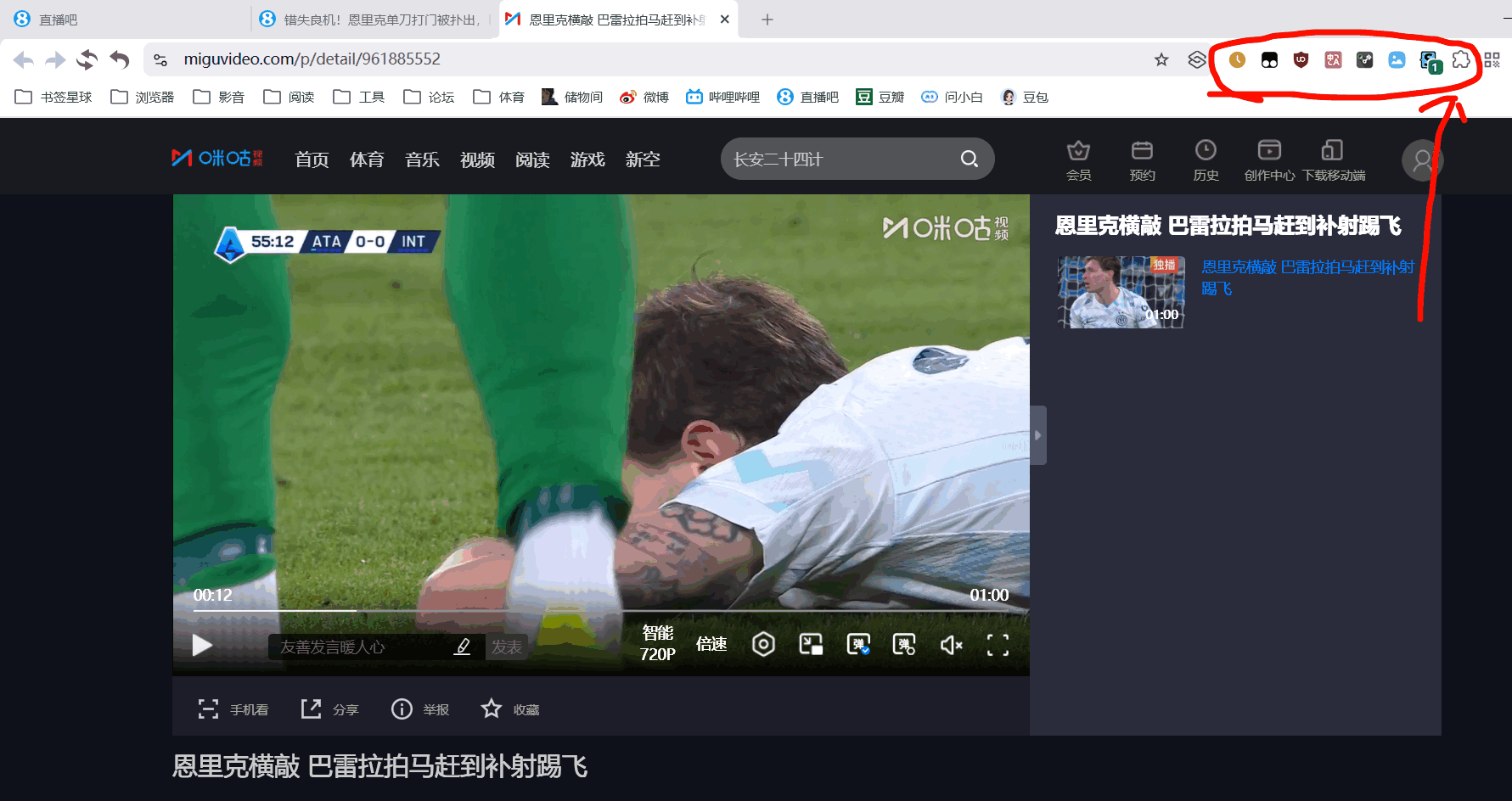Image resolution: width=1512 pixels, height=801 pixels.
Task: Enter fullscreen video mode
Action: [998, 646]
